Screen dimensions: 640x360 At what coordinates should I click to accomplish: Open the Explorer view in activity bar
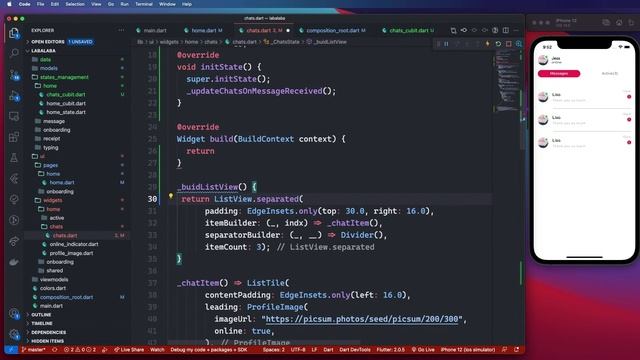(14, 33)
